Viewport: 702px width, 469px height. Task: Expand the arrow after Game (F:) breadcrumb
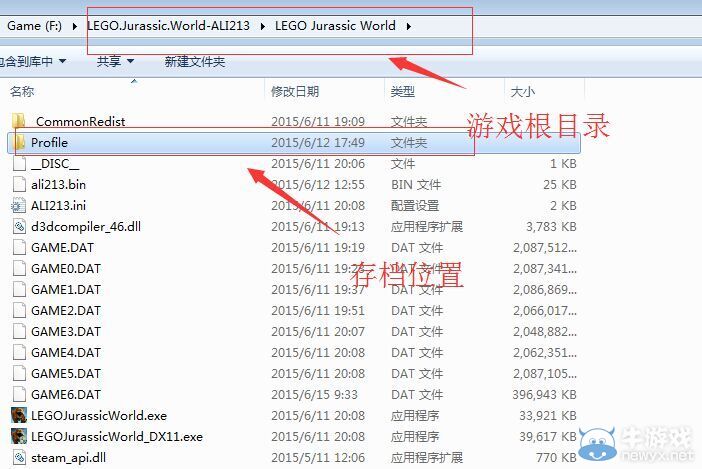click(x=74, y=26)
